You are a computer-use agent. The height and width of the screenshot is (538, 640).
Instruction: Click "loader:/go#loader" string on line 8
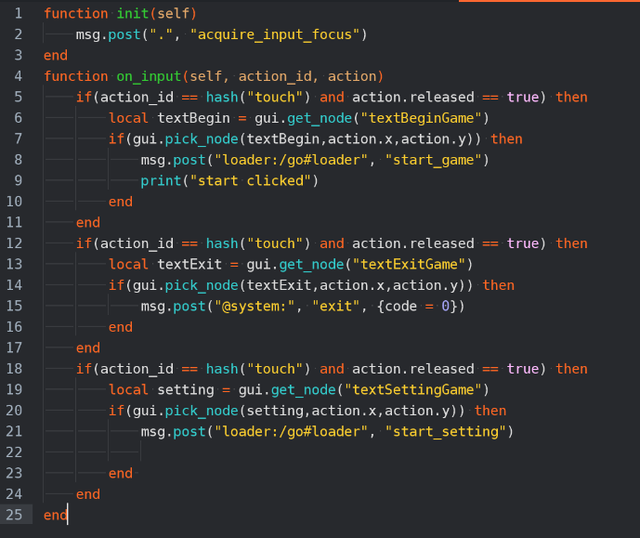click(291, 160)
